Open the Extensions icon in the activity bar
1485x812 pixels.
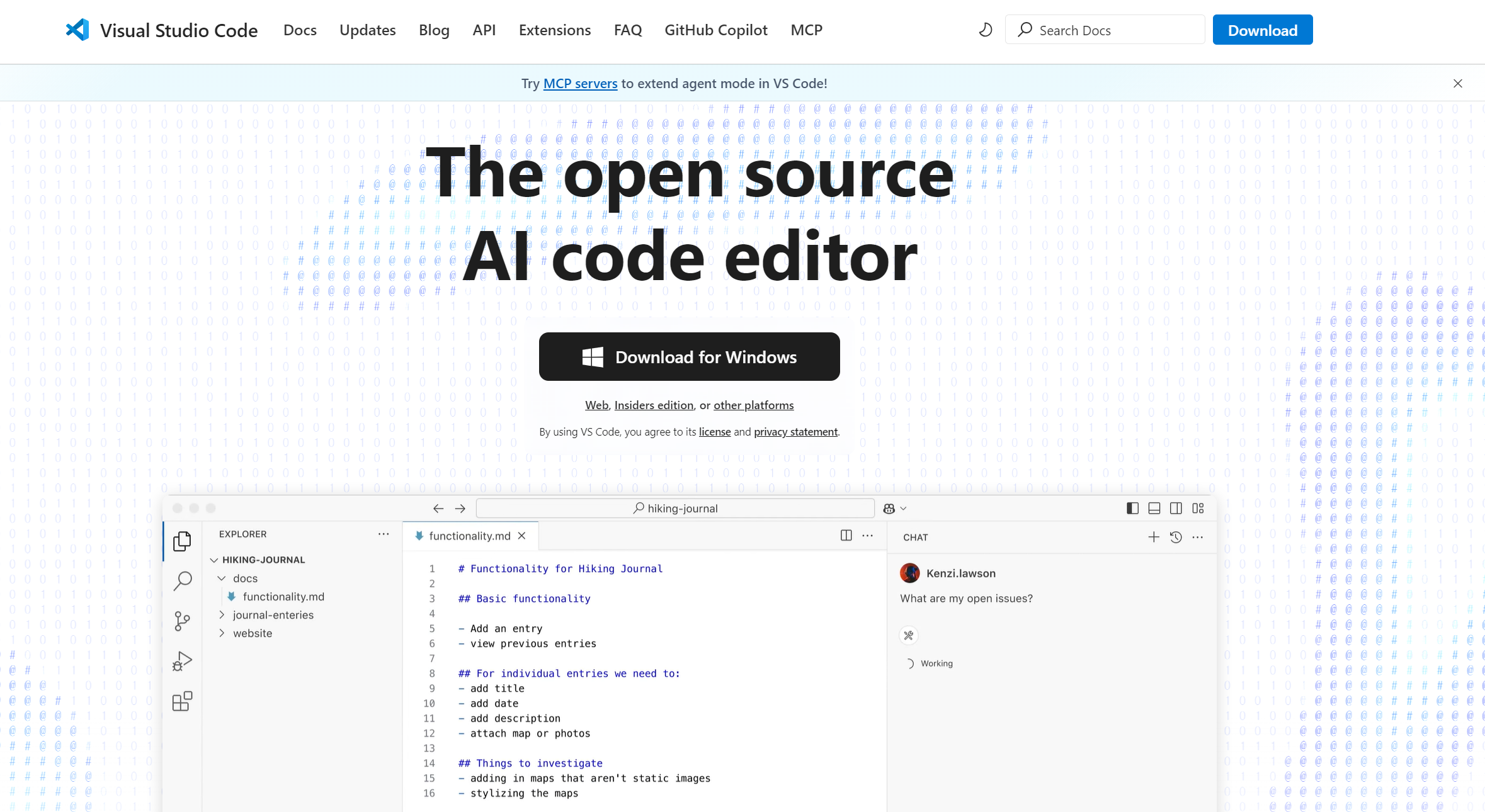coord(182,701)
